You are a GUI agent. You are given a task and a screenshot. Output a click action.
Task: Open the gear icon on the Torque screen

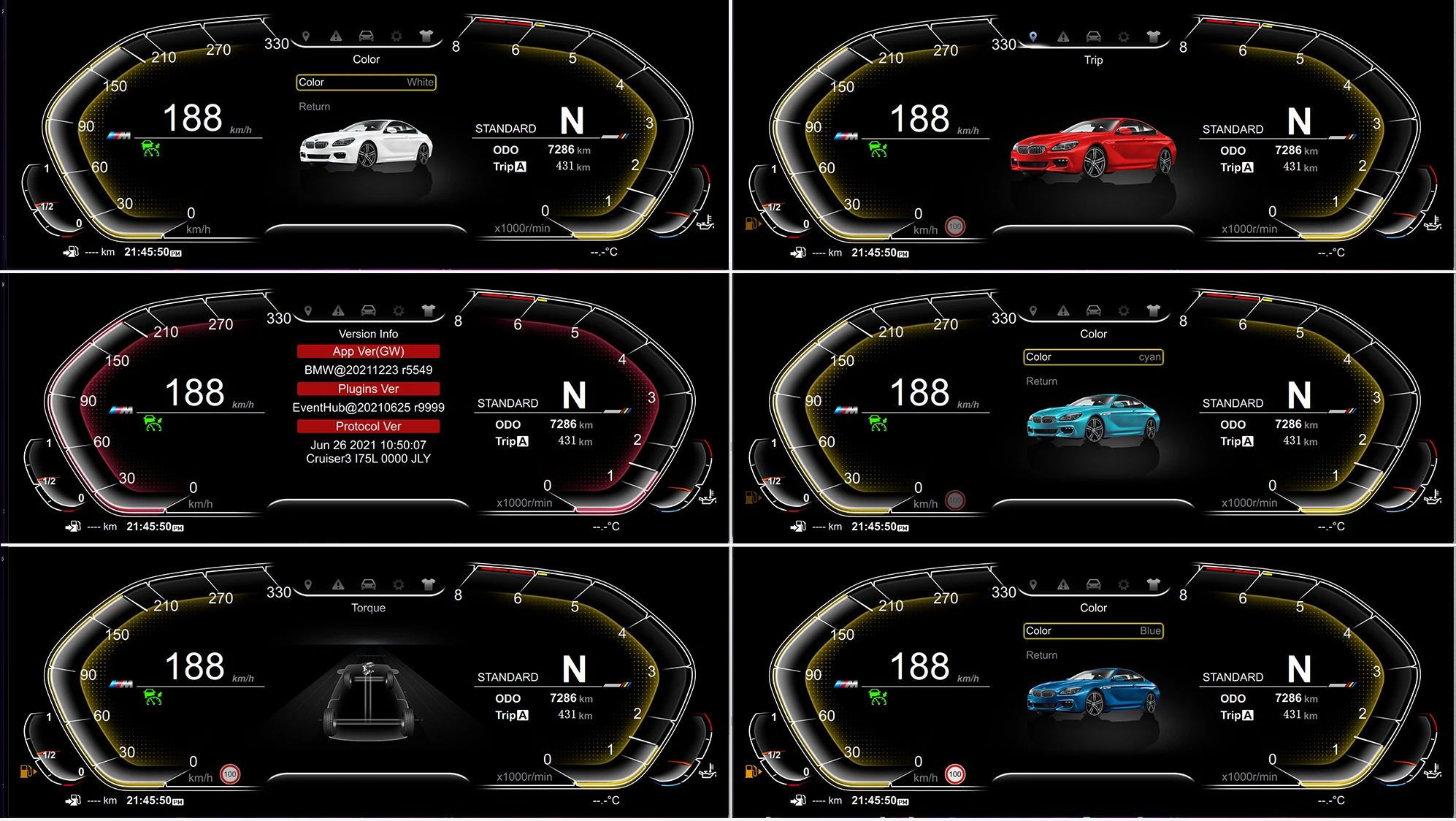click(x=399, y=584)
